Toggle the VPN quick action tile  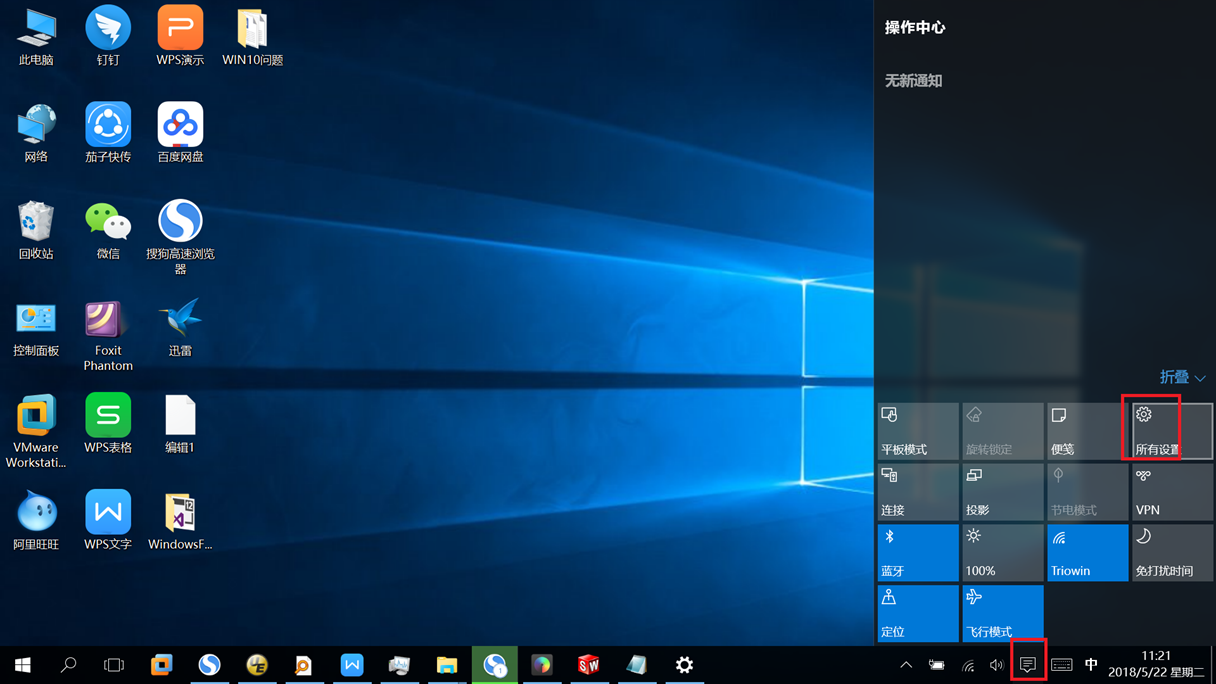[1173, 492]
